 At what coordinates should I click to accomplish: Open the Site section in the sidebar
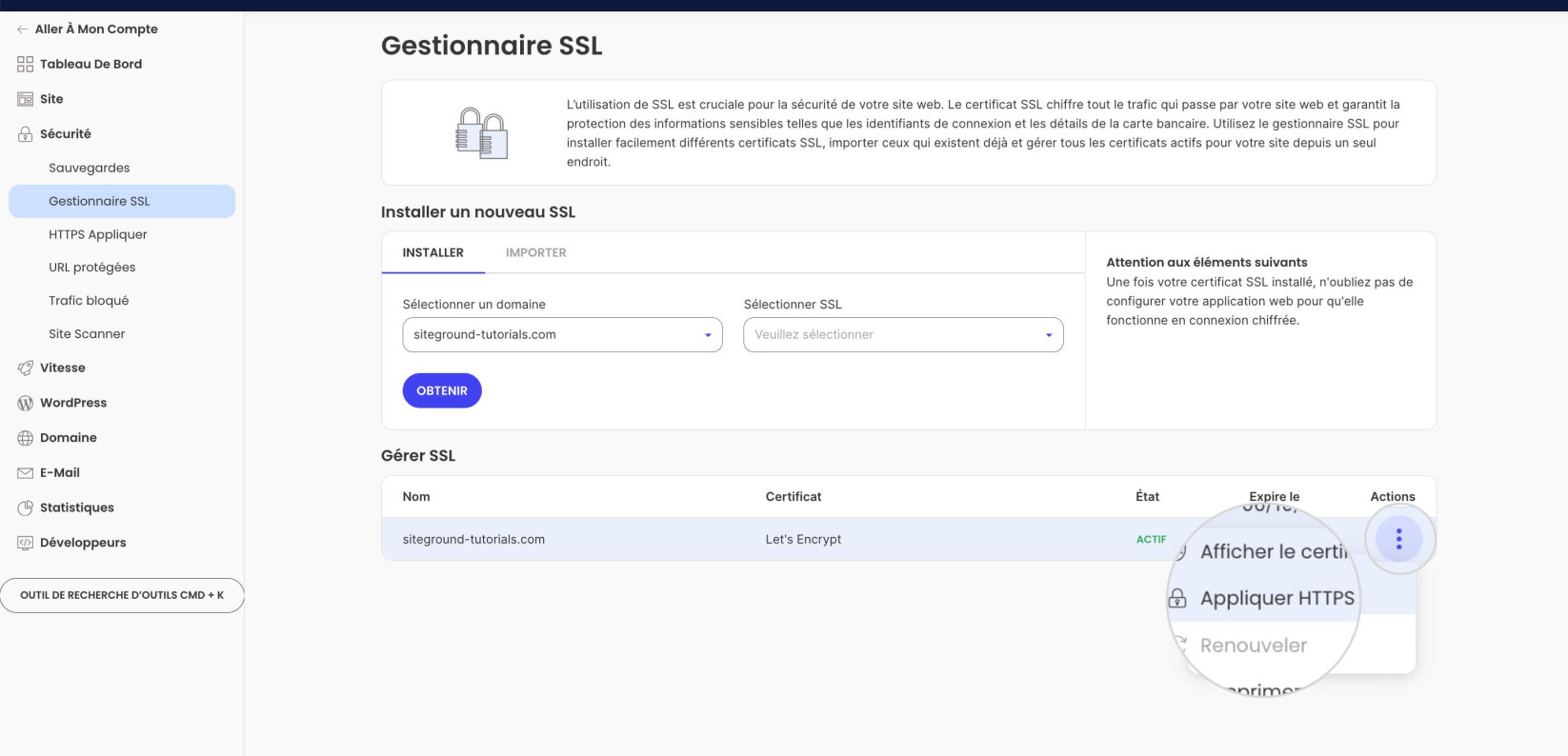coord(51,99)
